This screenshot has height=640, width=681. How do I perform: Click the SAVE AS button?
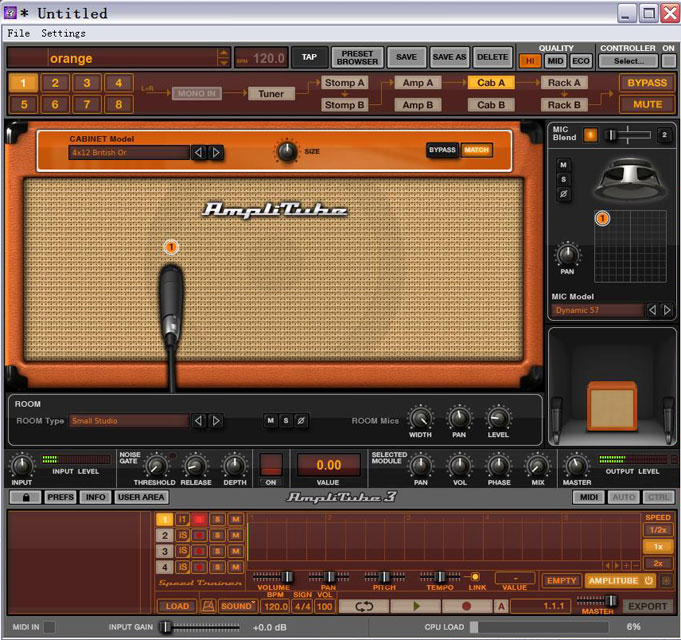coord(449,58)
